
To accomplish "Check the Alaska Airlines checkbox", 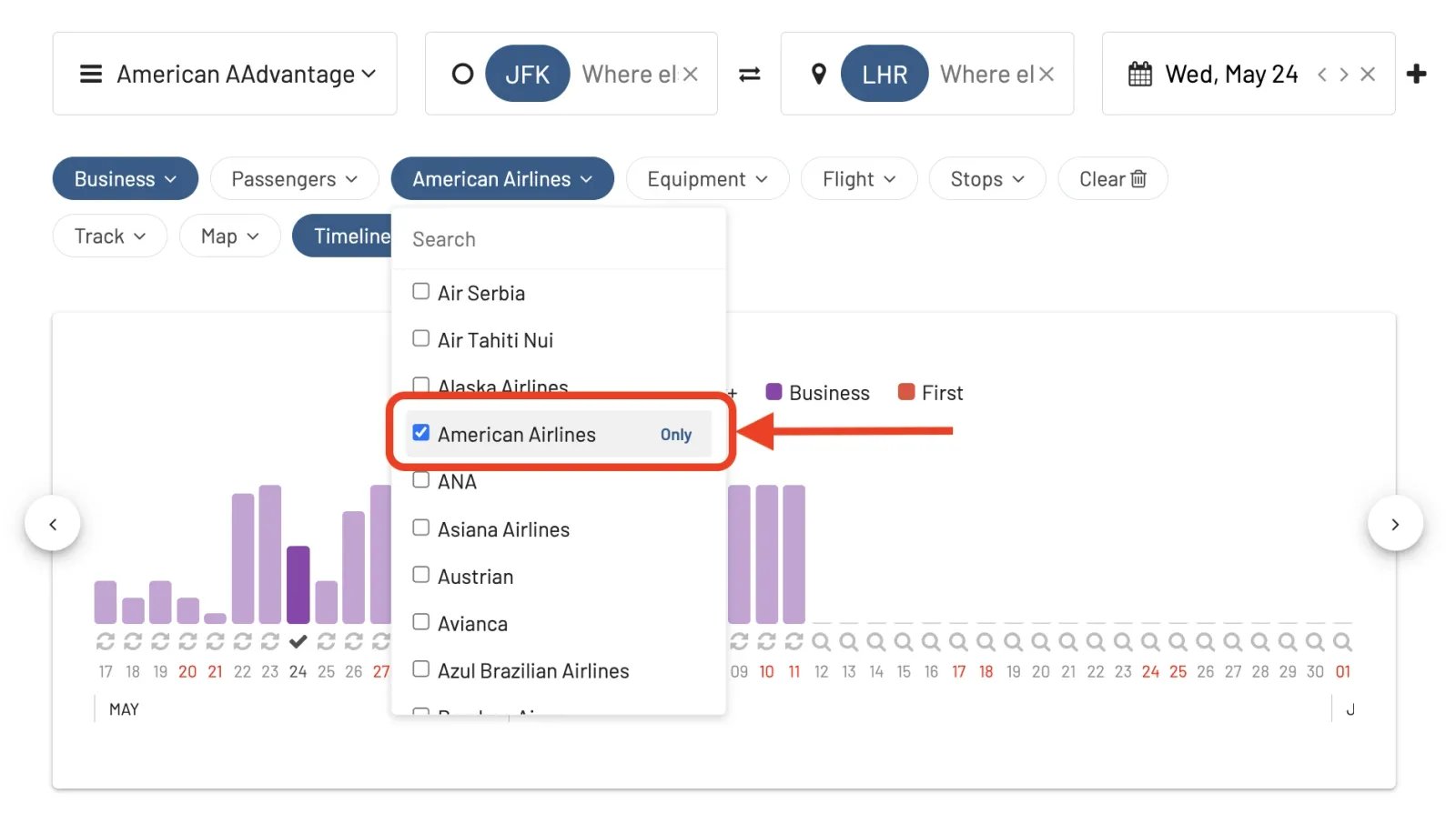I will 420,385.
